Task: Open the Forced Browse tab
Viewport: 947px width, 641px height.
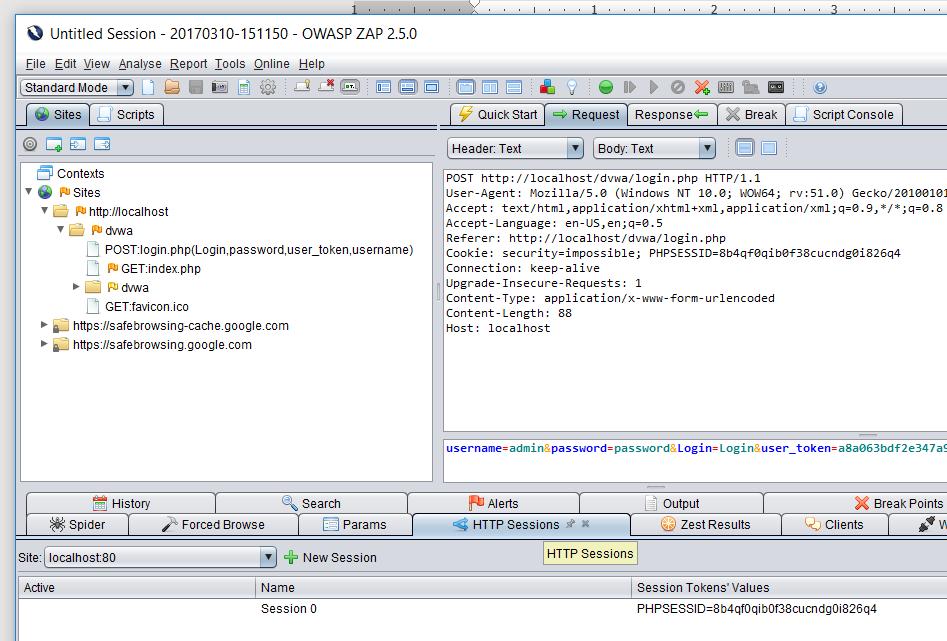Action: click(213, 524)
